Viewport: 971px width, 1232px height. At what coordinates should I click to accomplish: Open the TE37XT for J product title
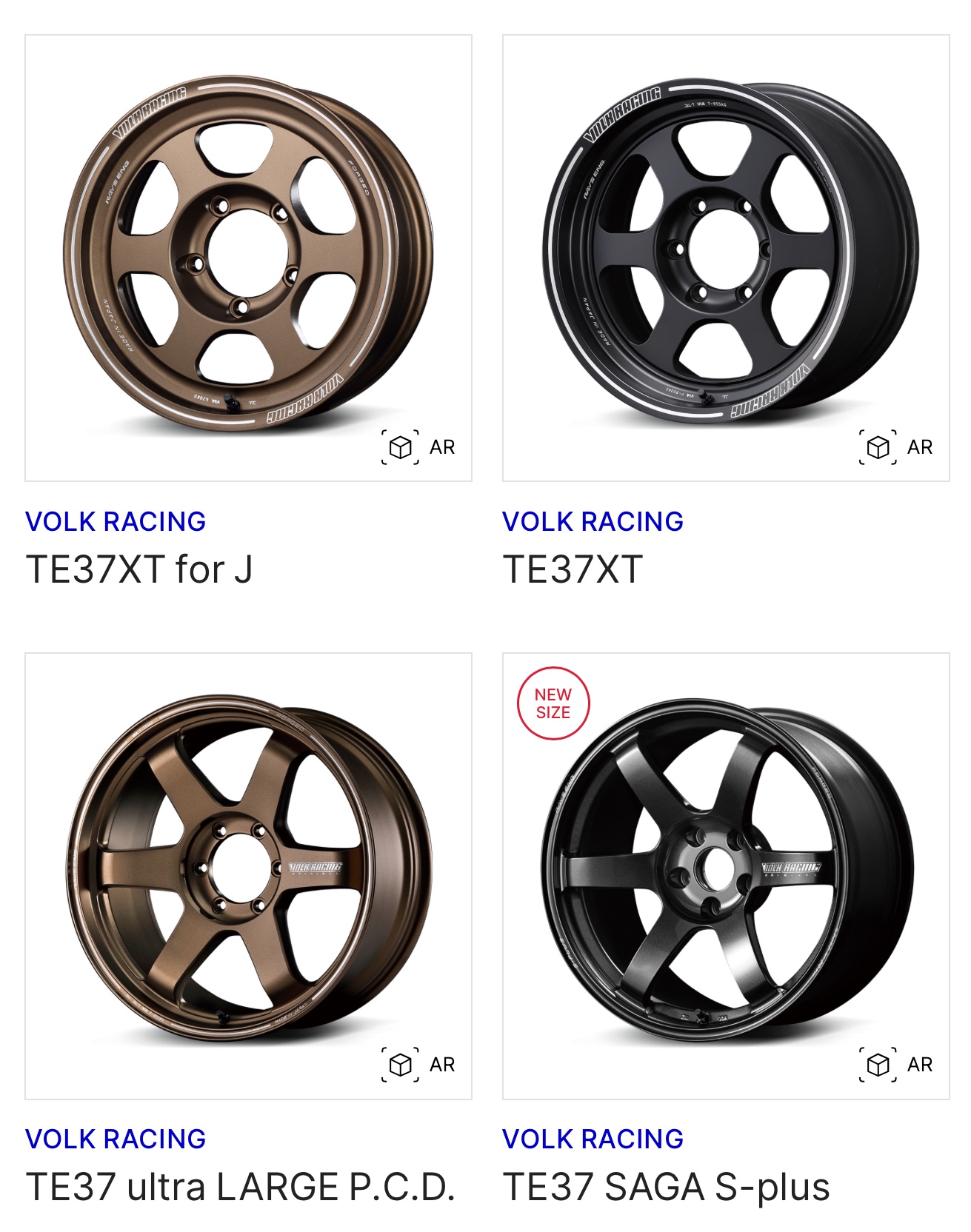coord(139,569)
